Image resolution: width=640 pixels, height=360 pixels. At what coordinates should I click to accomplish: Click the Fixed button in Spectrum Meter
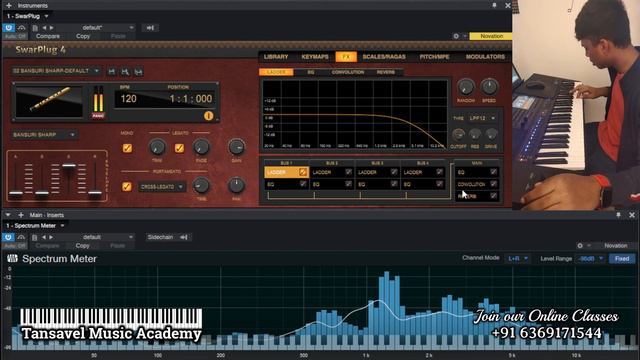622,258
